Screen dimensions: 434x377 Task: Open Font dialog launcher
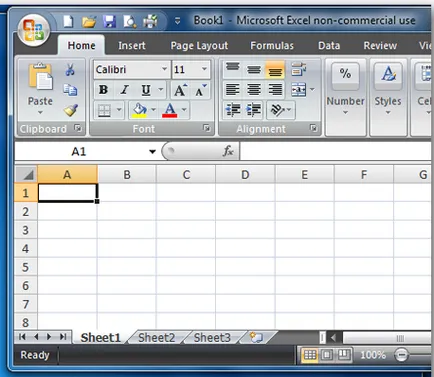[x=207, y=128]
